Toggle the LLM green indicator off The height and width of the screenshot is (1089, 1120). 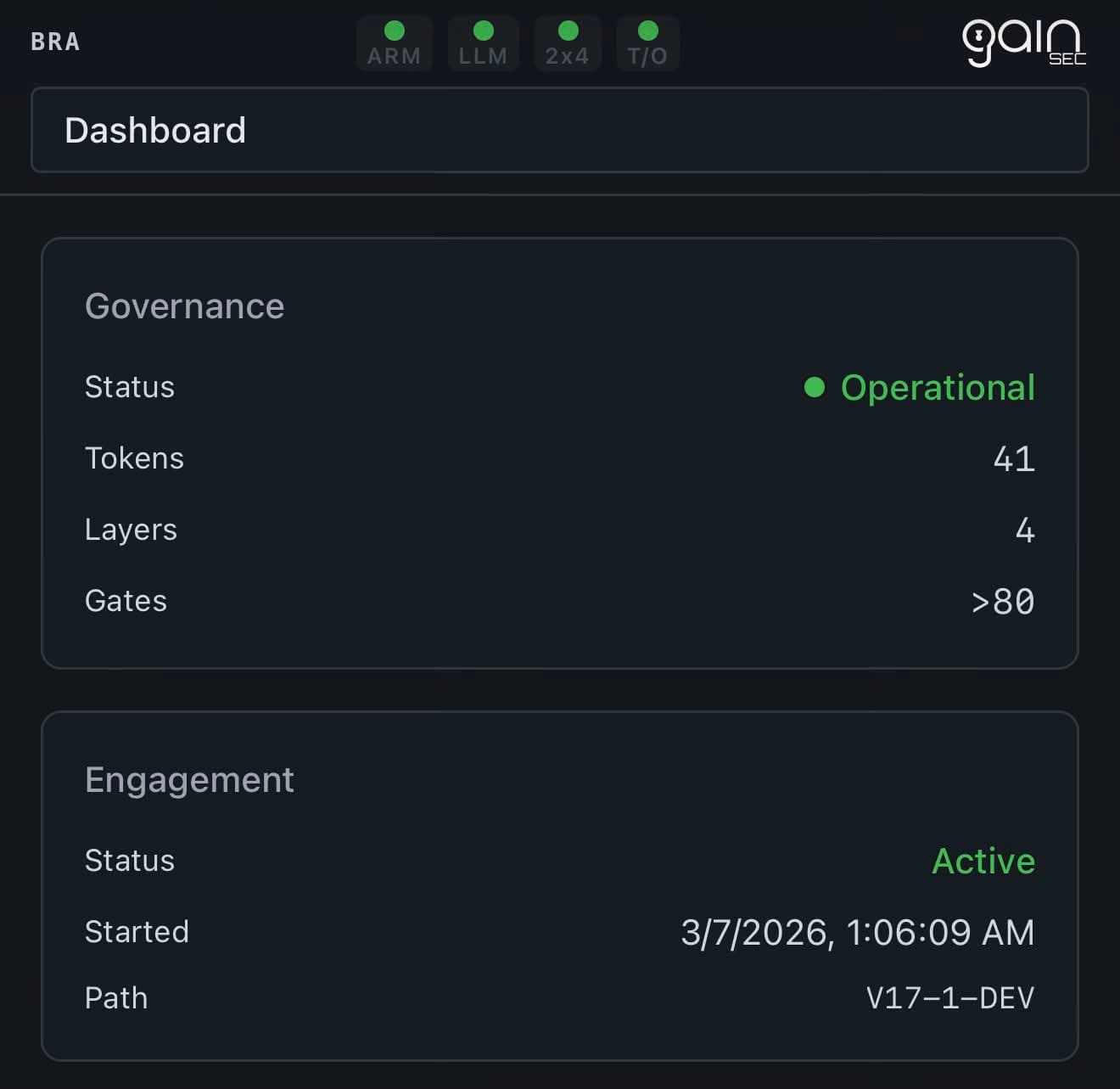[482, 31]
